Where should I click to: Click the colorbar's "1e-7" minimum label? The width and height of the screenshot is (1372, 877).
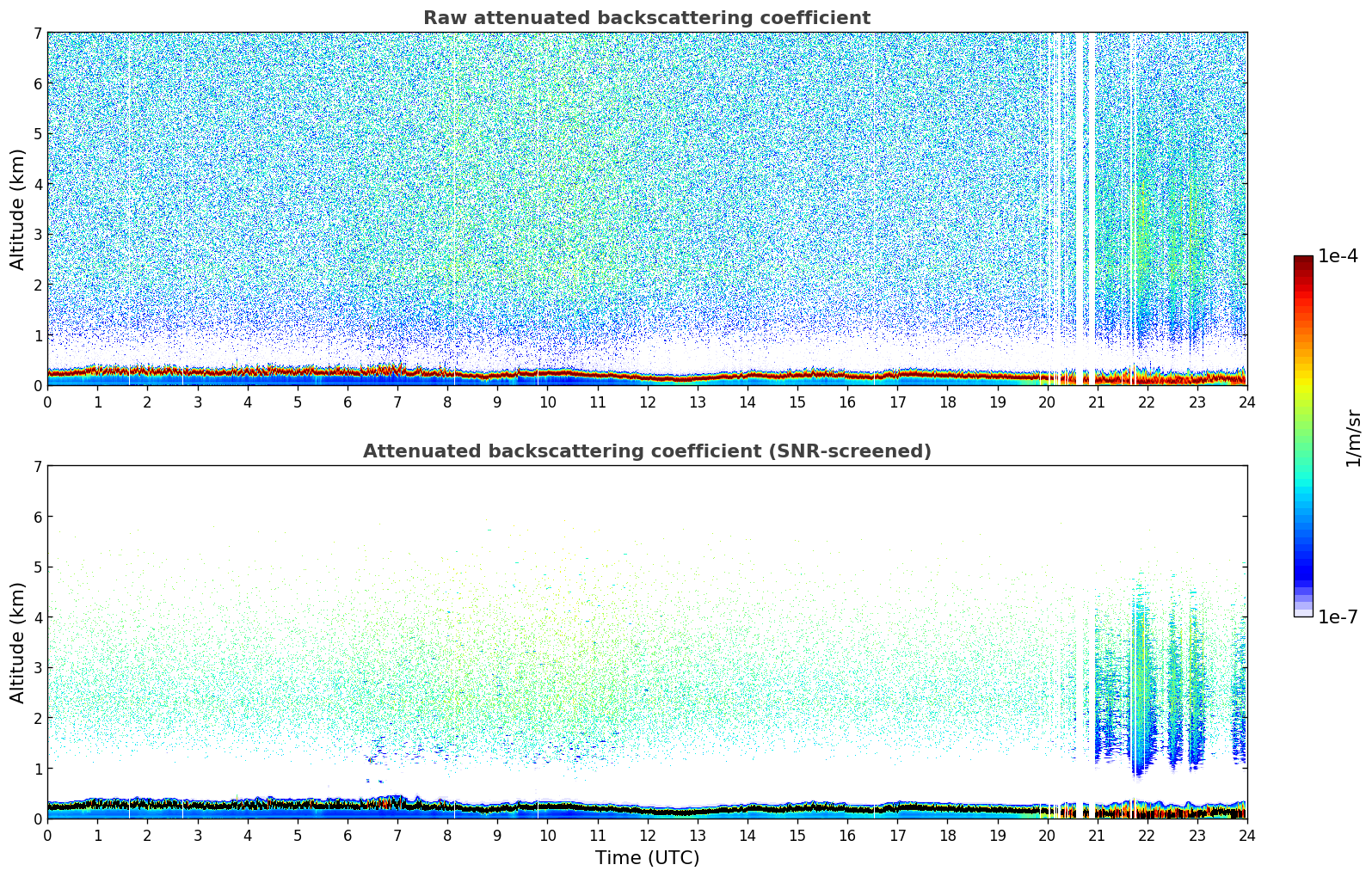pos(1338,617)
